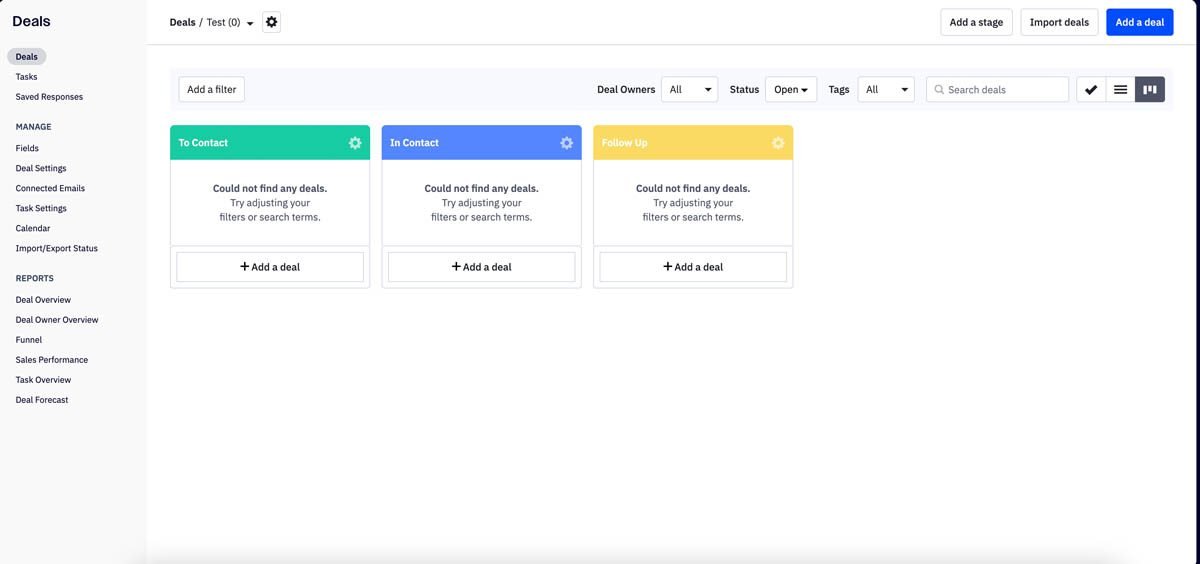This screenshot has width=1200, height=564.
Task: Open the Deal Owners dropdown
Action: (x=689, y=90)
